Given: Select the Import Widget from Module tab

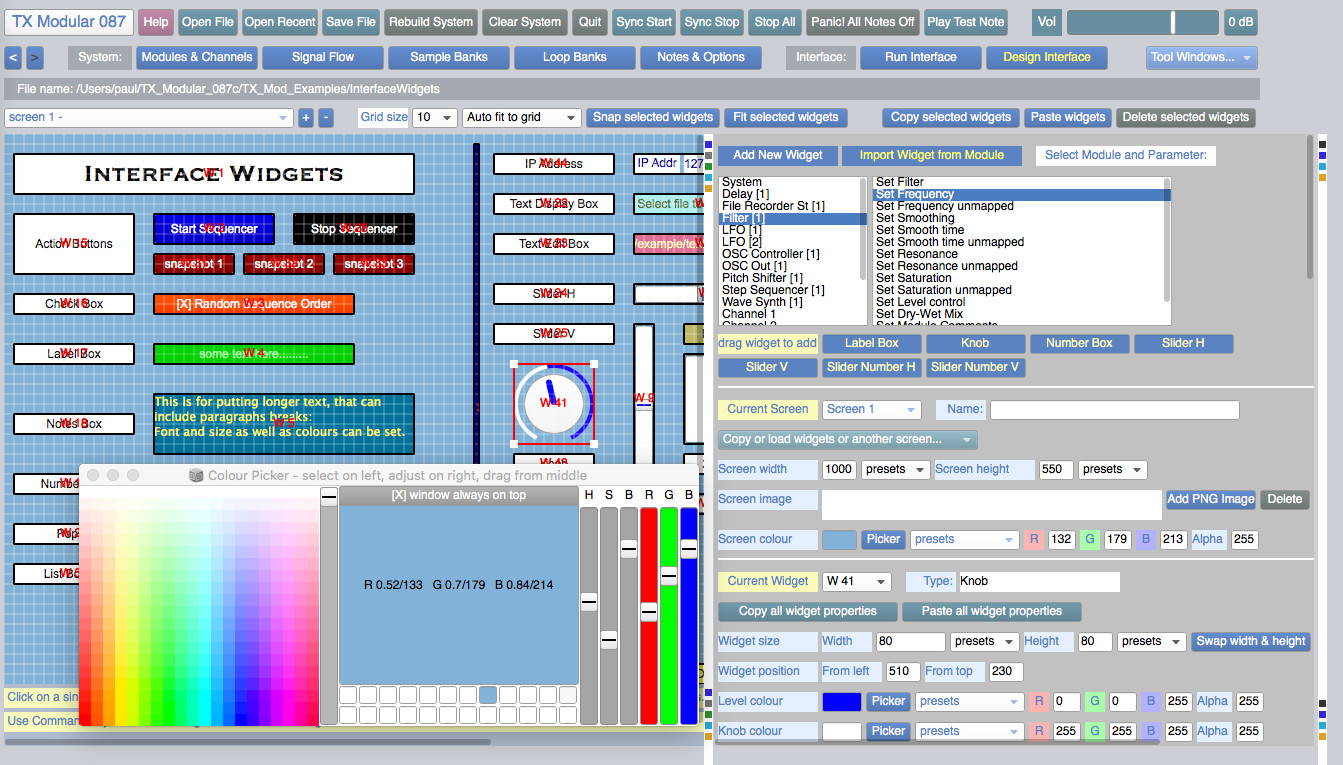Looking at the screenshot, I should (931, 155).
